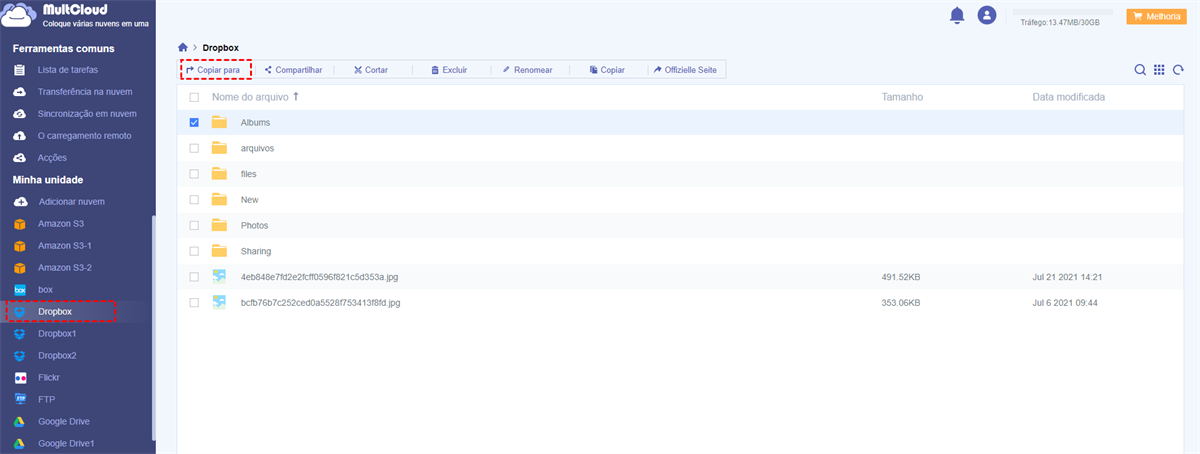Select file name bcfb76b7c252ced0a5528f753413f8fd.jpg
1200x454 pixels.
(x=320, y=302)
